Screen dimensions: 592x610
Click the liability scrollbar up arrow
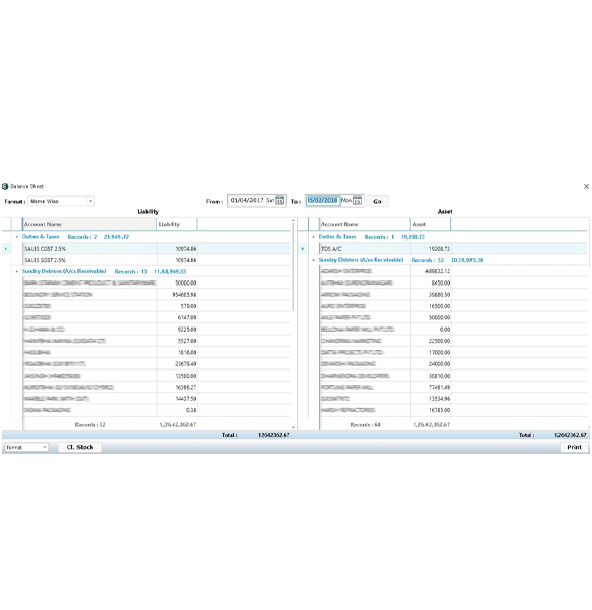coord(293,221)
